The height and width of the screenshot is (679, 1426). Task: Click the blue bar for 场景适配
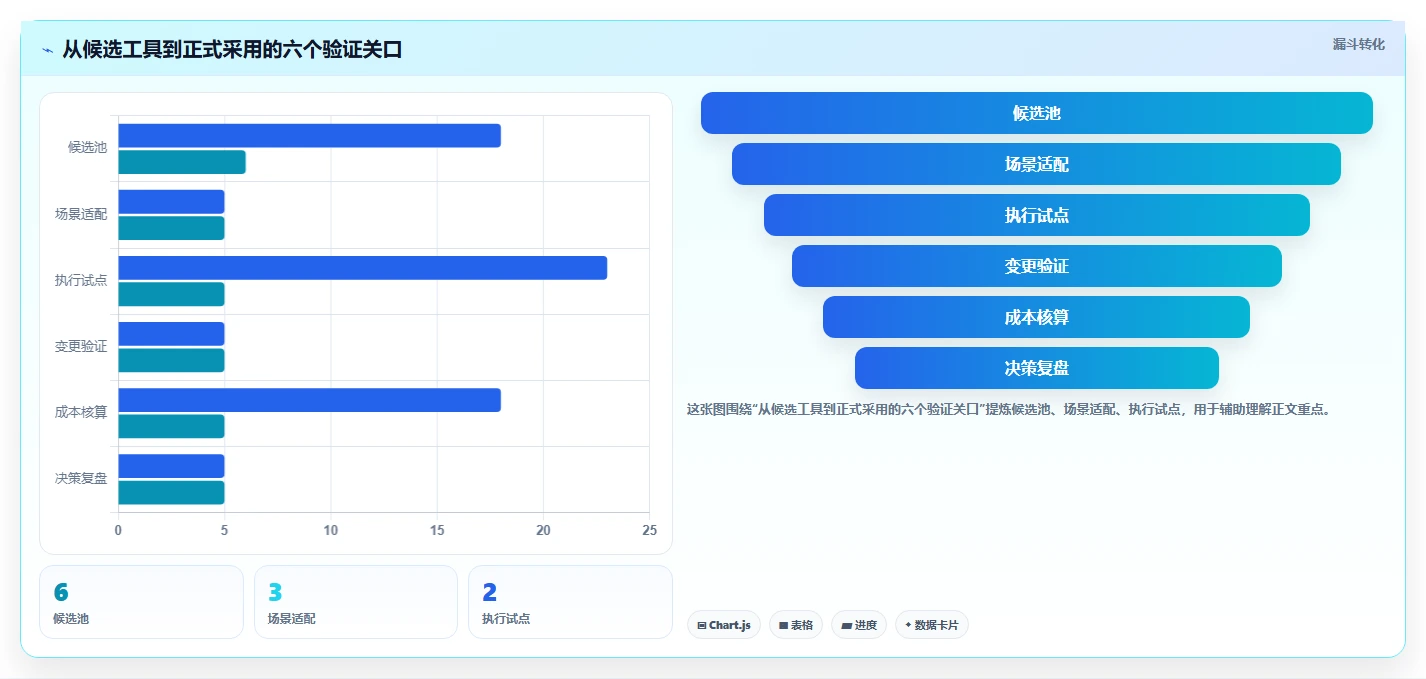pos(171,202)
